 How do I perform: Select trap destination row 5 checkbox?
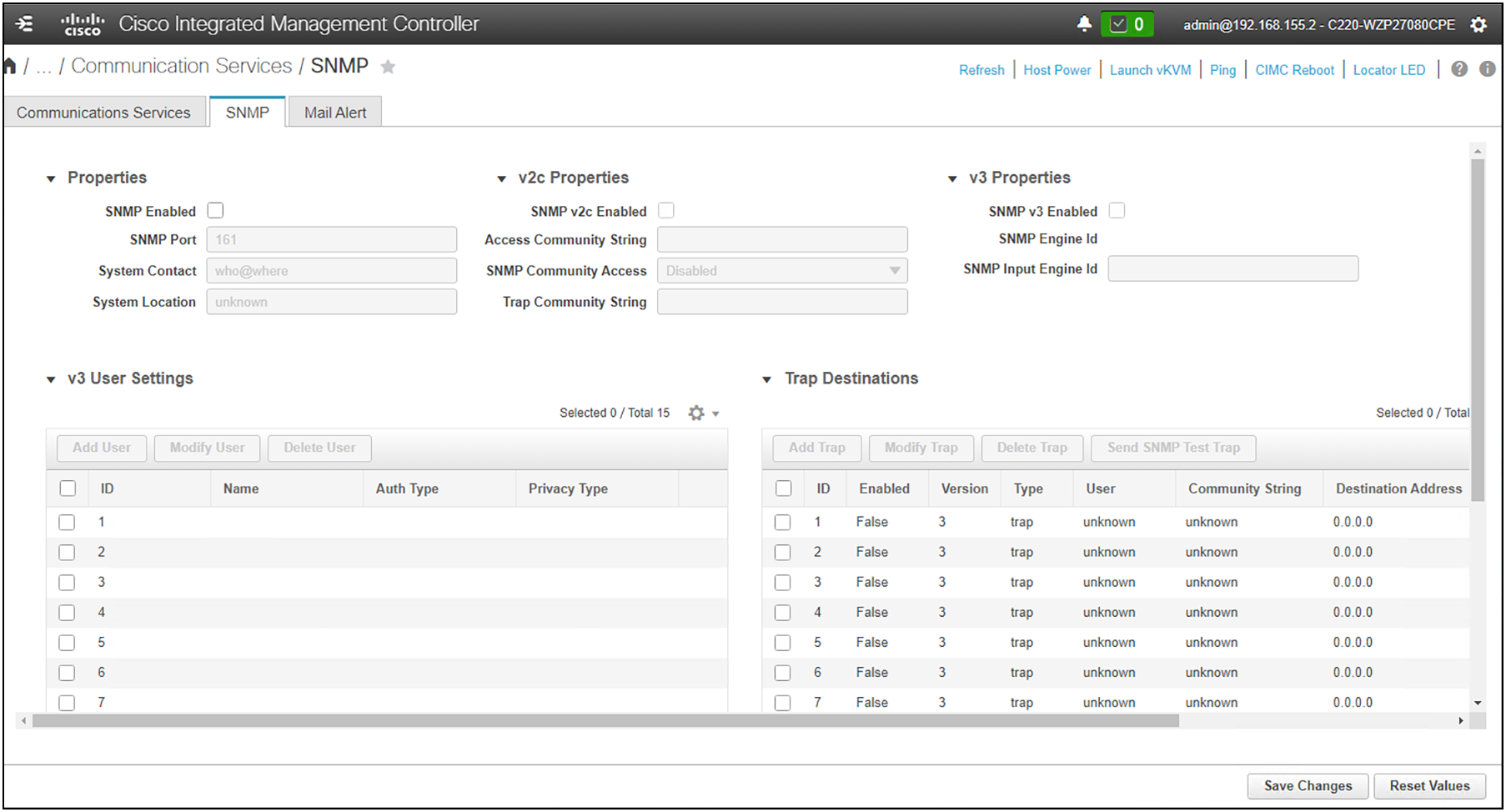point(782,643)
